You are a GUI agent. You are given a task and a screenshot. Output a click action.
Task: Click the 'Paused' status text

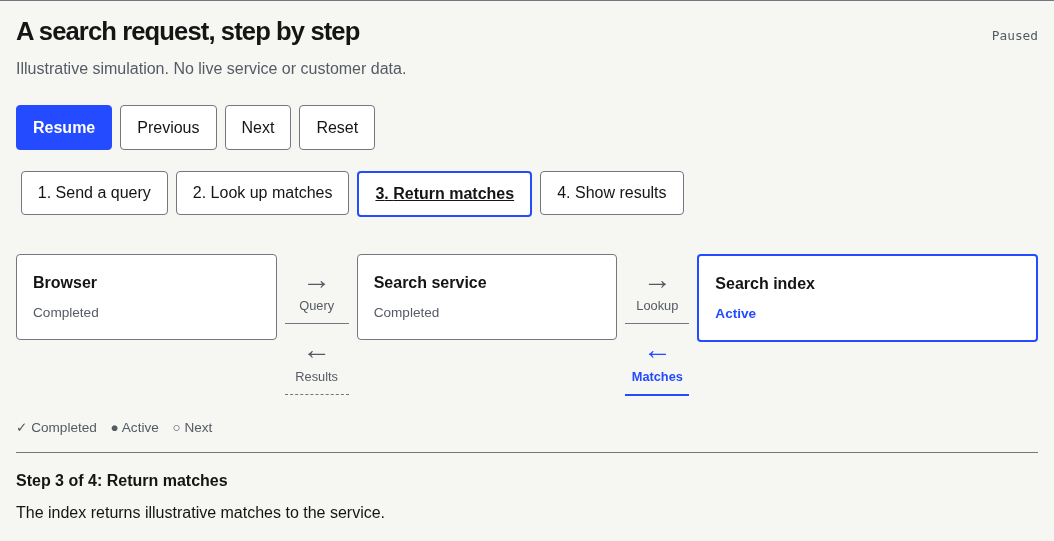pyautogui.click(x=1014, y=36)
